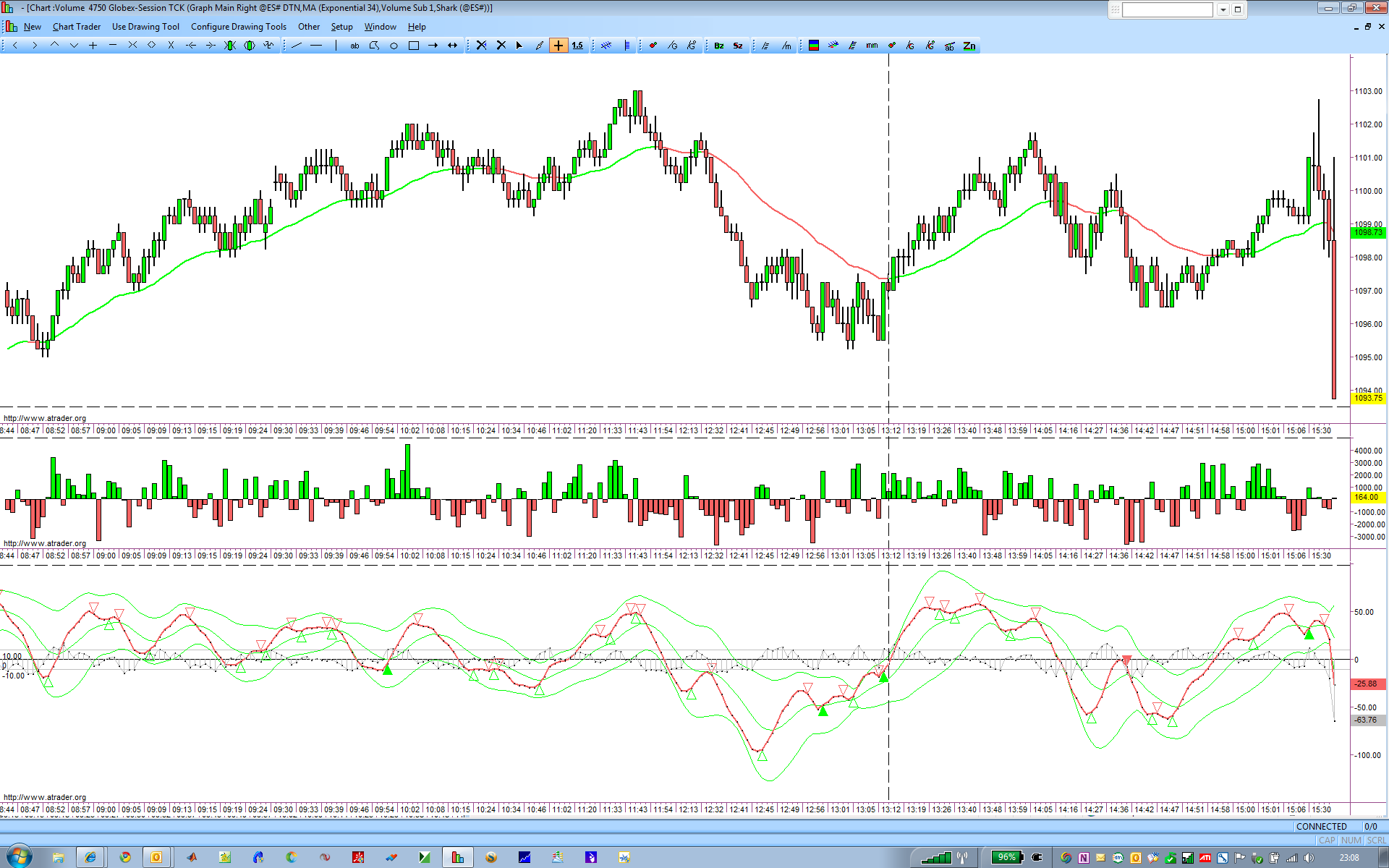Toggle the crosshair cursor button
Viewport: 1389px width, 868px height.
point(558,46)
